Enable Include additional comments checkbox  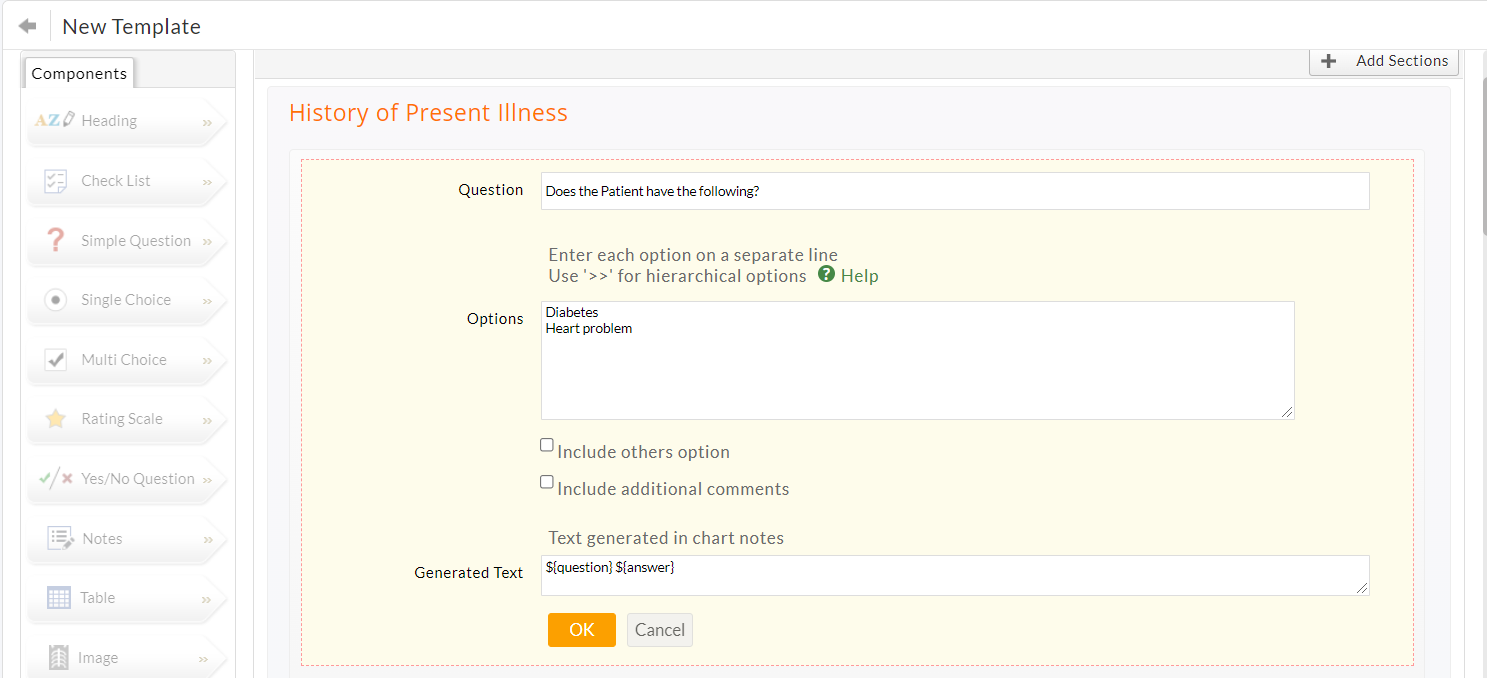point(547,482)
